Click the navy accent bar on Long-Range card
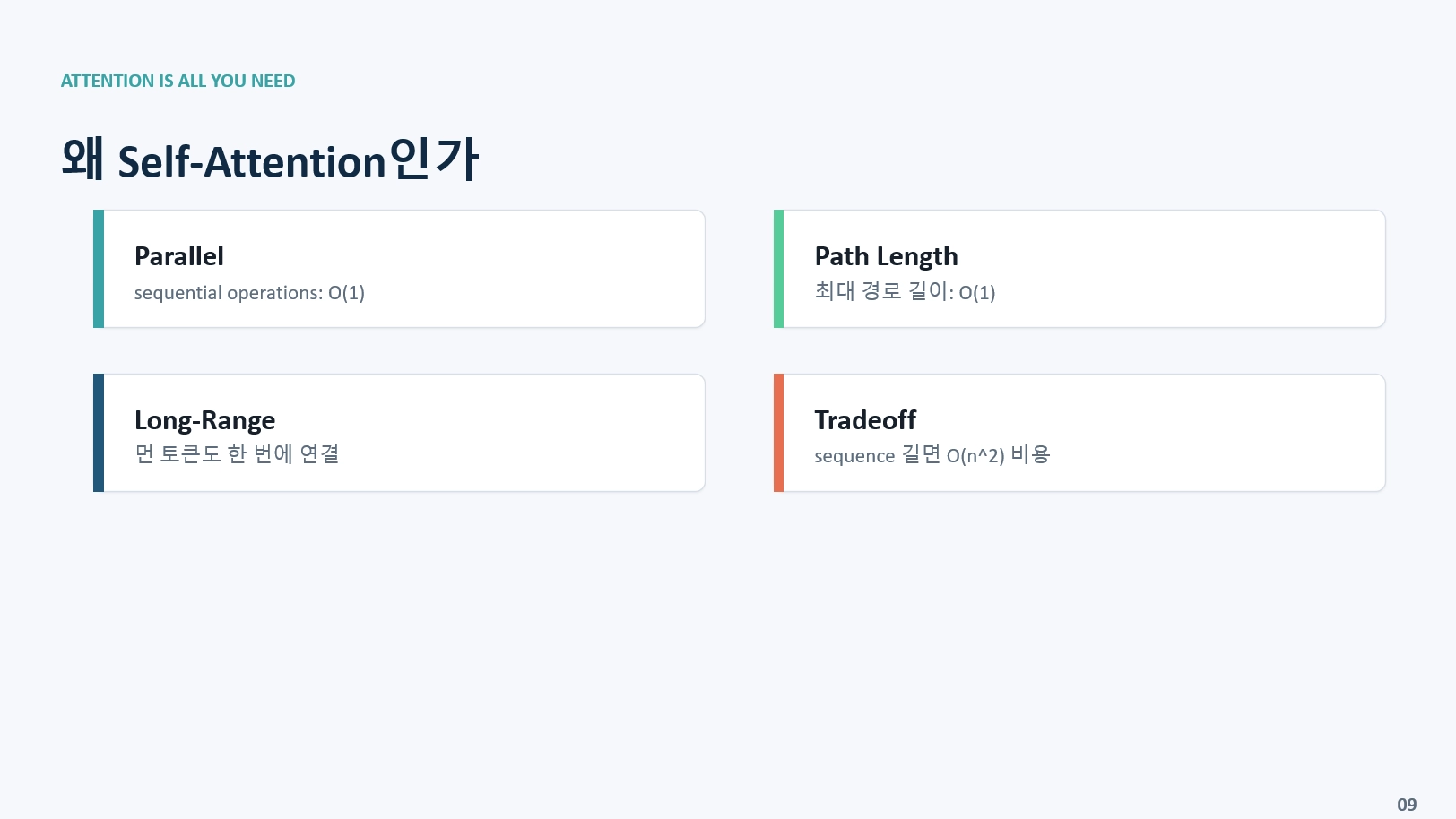This screenshot has height=819, width=1456. click(x=99, y=433)
